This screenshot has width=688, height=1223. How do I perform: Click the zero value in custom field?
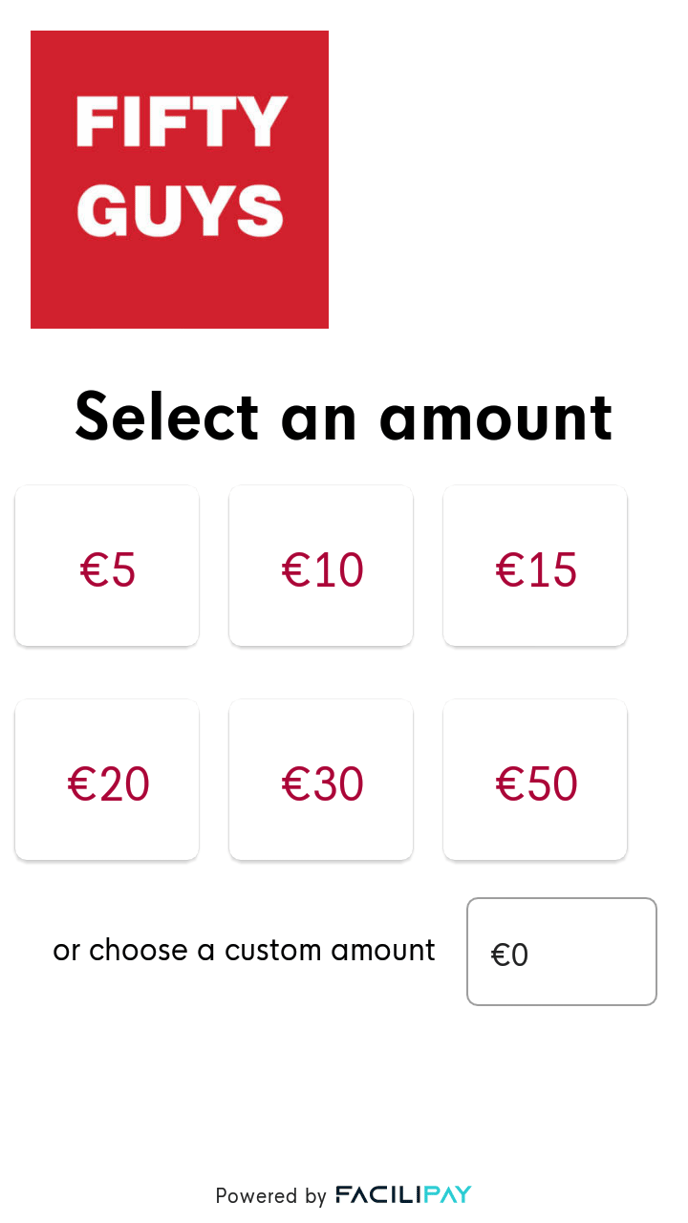[x=520, y=955]
